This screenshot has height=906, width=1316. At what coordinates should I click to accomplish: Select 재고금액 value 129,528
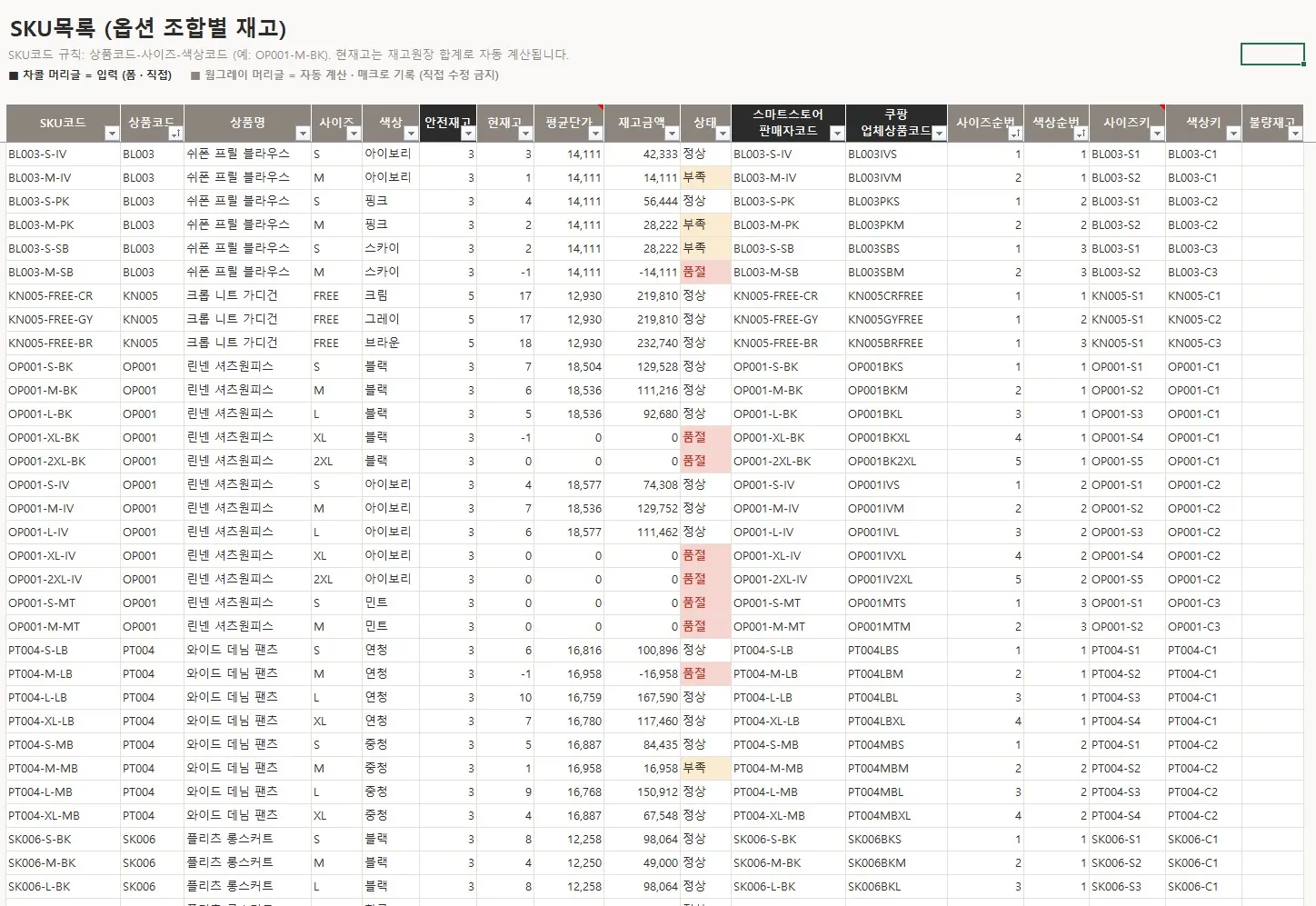coord(642,367)
